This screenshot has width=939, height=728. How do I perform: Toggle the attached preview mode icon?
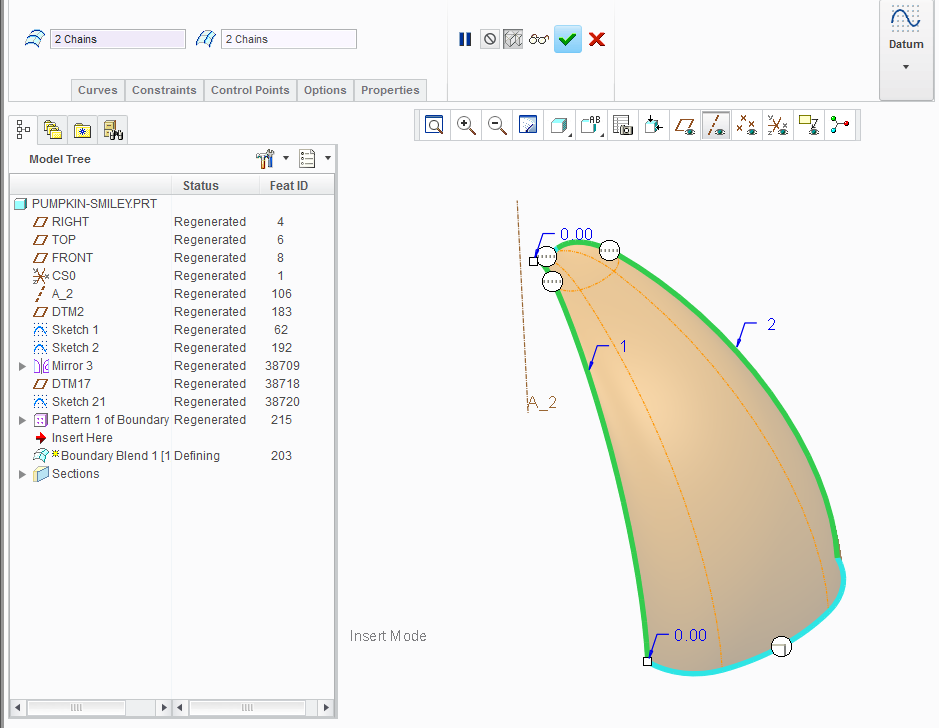point(513,40)
